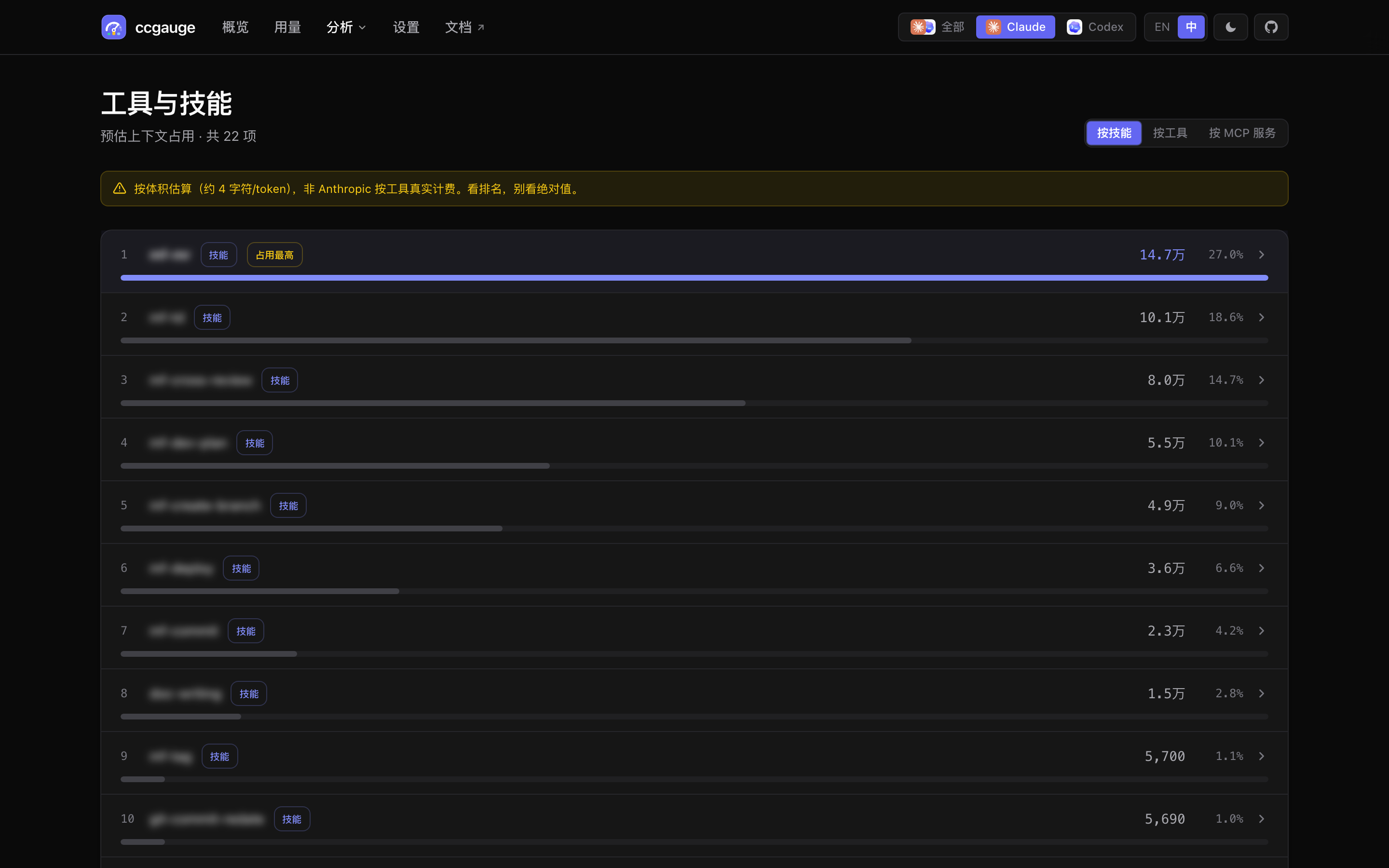Switch to 按技能 tab

click(x=1114, y=133)
